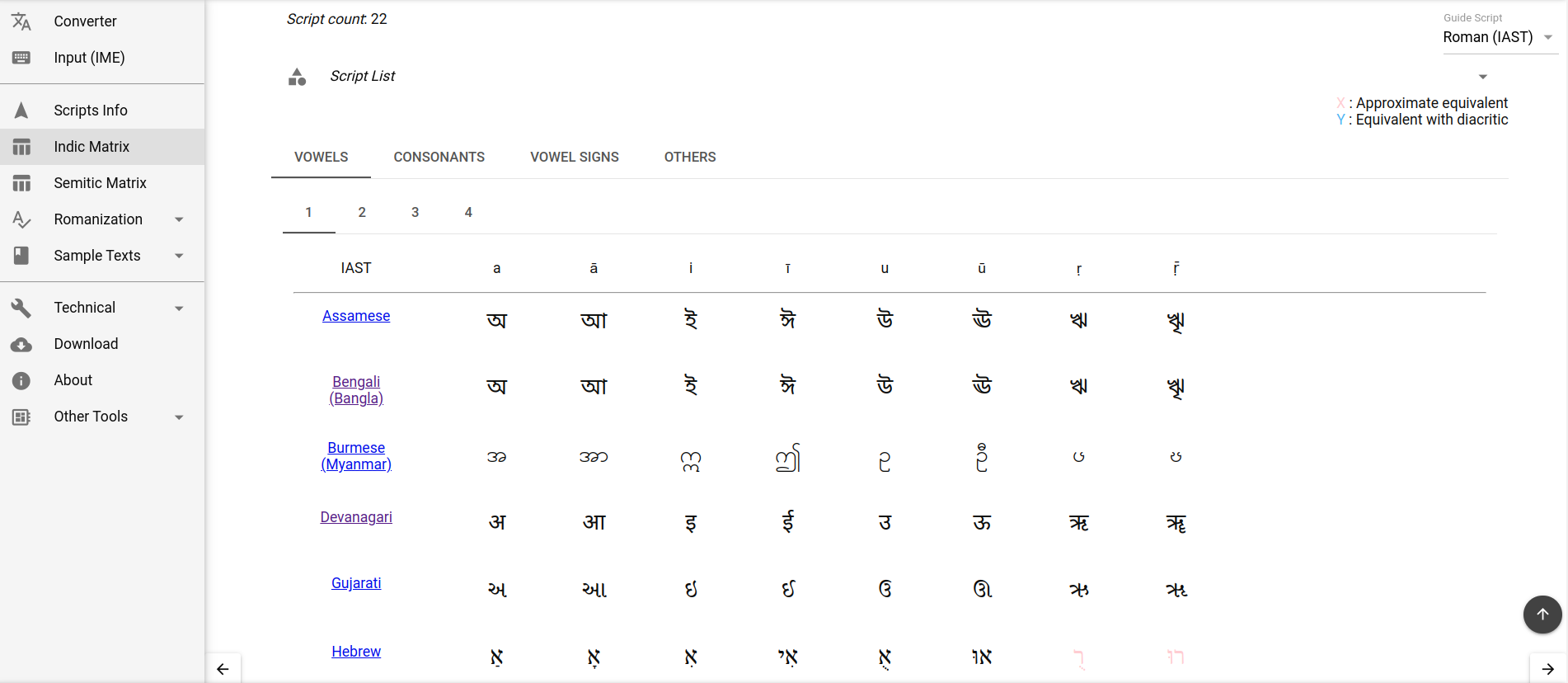Expand the Script List panel

point(1482,77)
